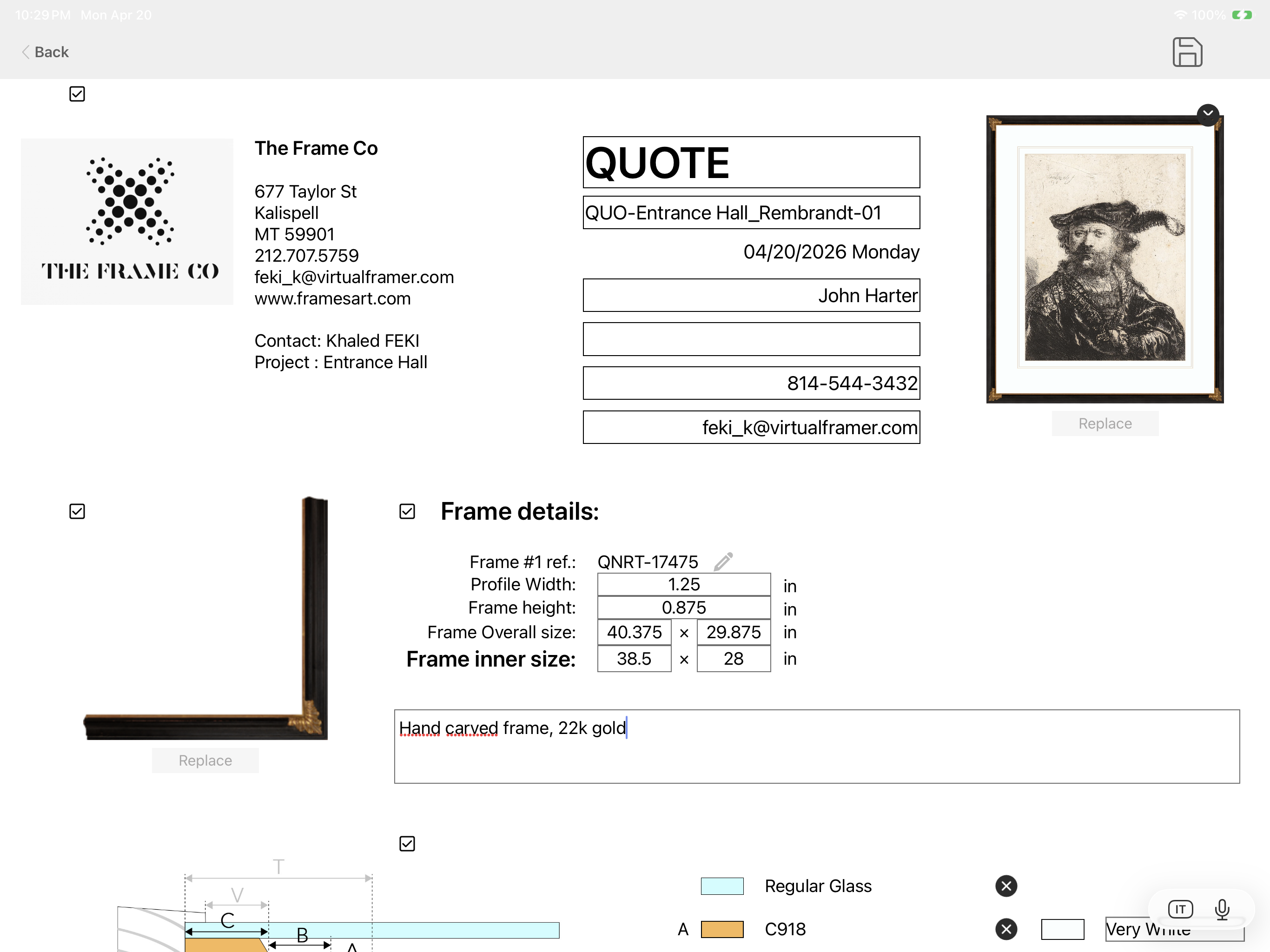Tap the save floppy disk icon
Viewport: 1270px width, 952px height.
tap(1187, 52)
